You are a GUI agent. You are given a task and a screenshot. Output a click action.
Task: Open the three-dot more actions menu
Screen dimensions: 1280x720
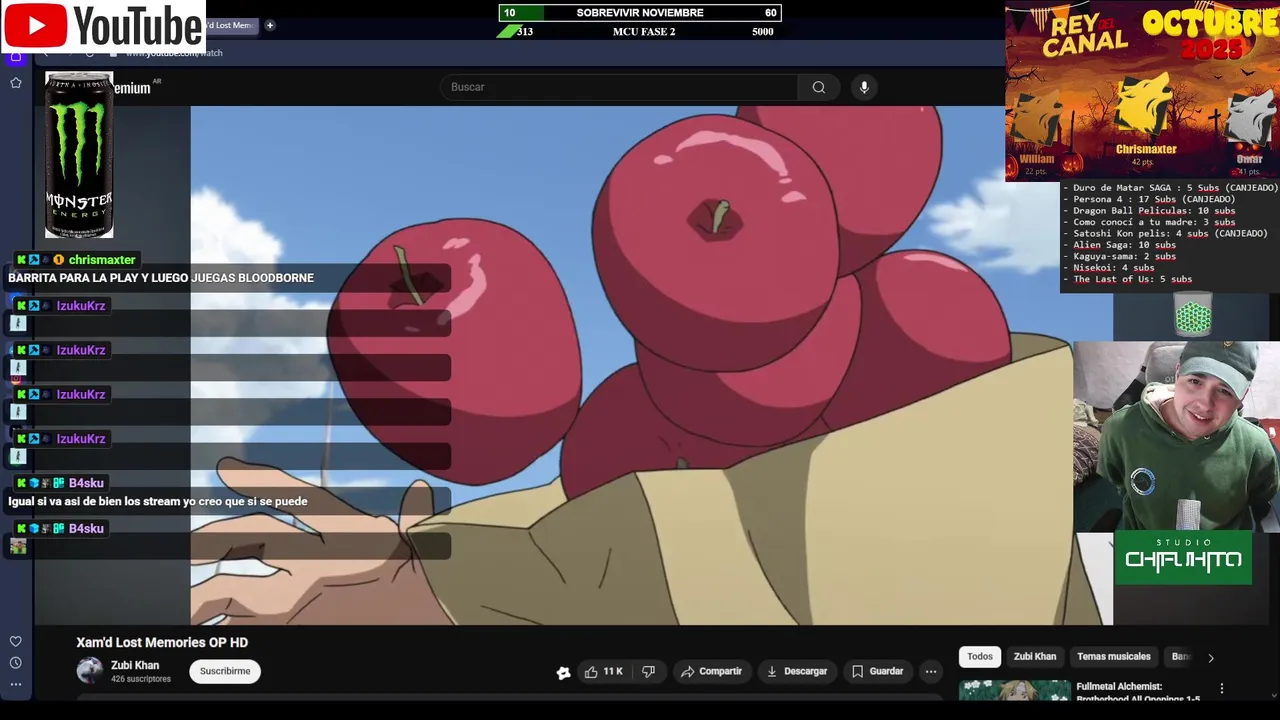tap(931, 672)
